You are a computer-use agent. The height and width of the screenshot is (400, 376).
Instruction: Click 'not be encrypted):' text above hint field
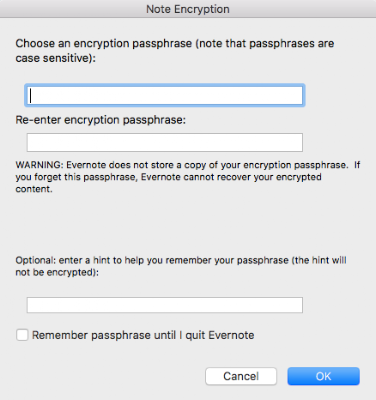coord(57,272)
